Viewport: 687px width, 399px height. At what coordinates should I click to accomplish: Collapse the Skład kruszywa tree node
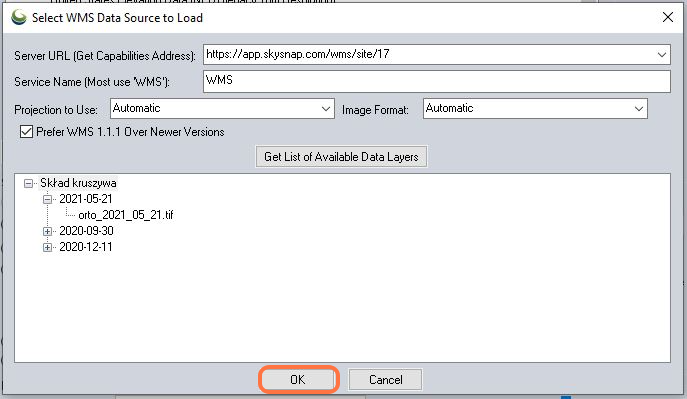tap(28, 183)
